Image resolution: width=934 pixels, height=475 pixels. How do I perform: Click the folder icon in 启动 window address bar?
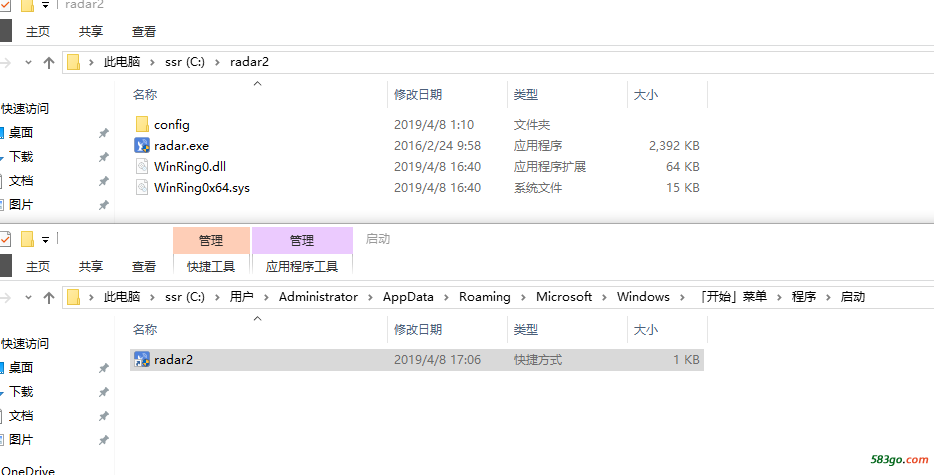click(x=73, y=297)
